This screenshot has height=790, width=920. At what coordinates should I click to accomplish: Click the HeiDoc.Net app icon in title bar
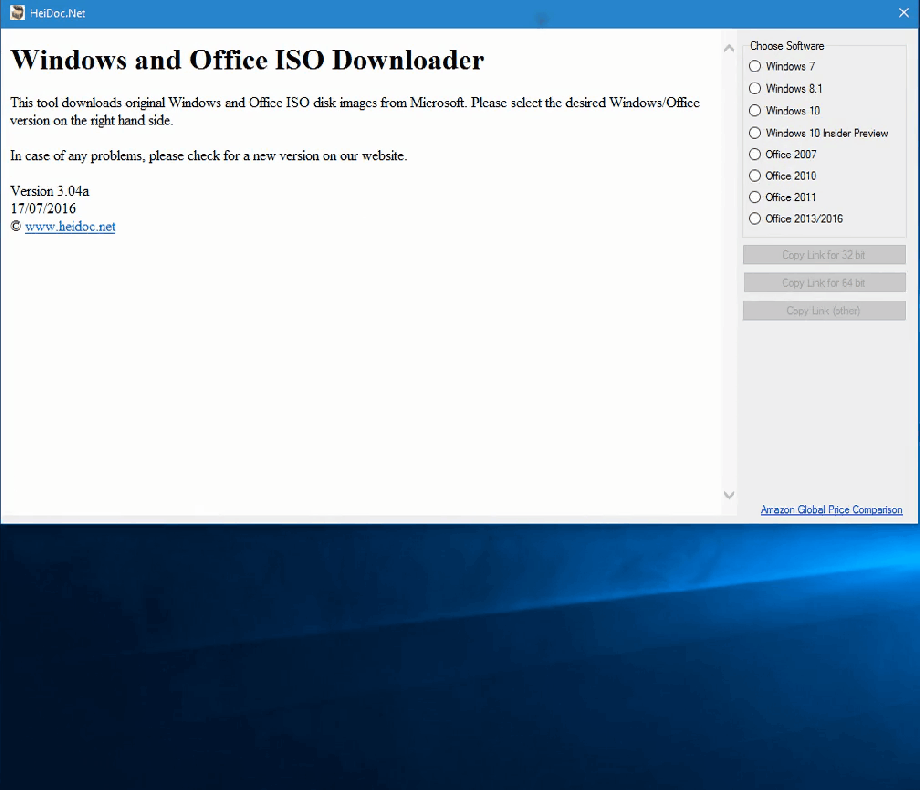pos(17,13)
